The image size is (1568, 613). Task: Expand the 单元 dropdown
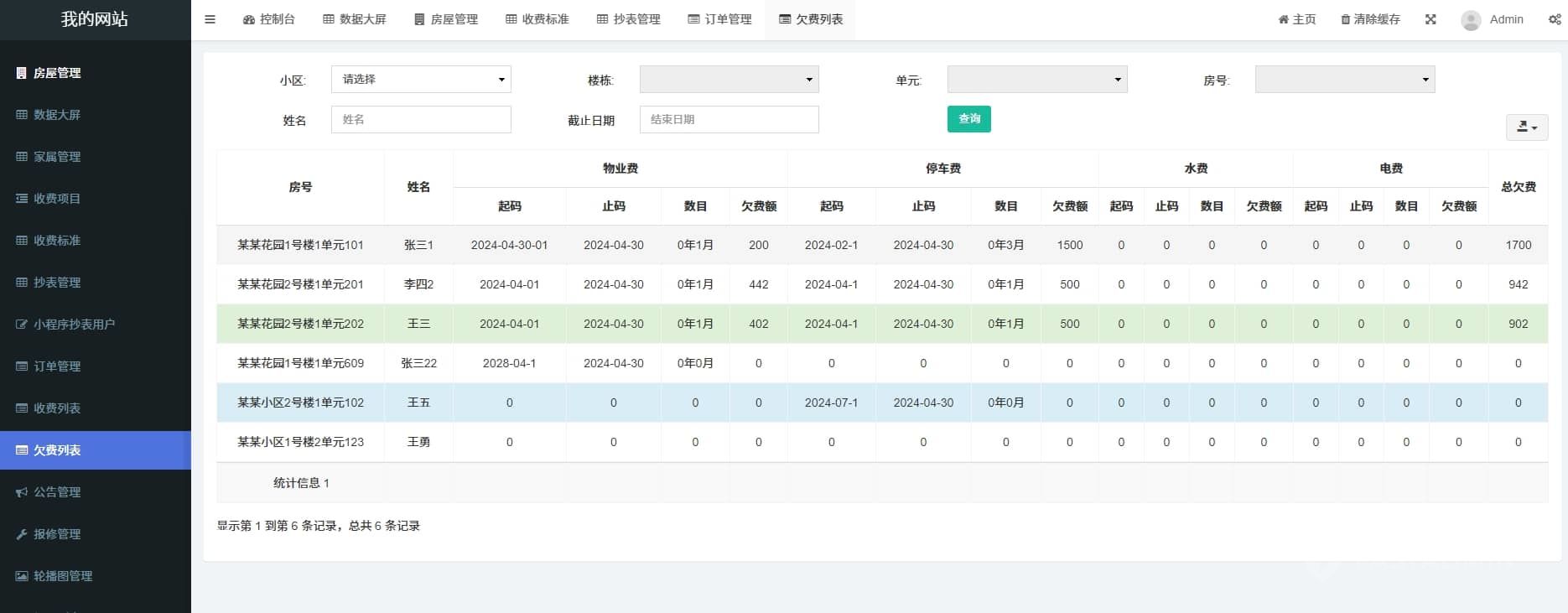tap(1036, 80)
